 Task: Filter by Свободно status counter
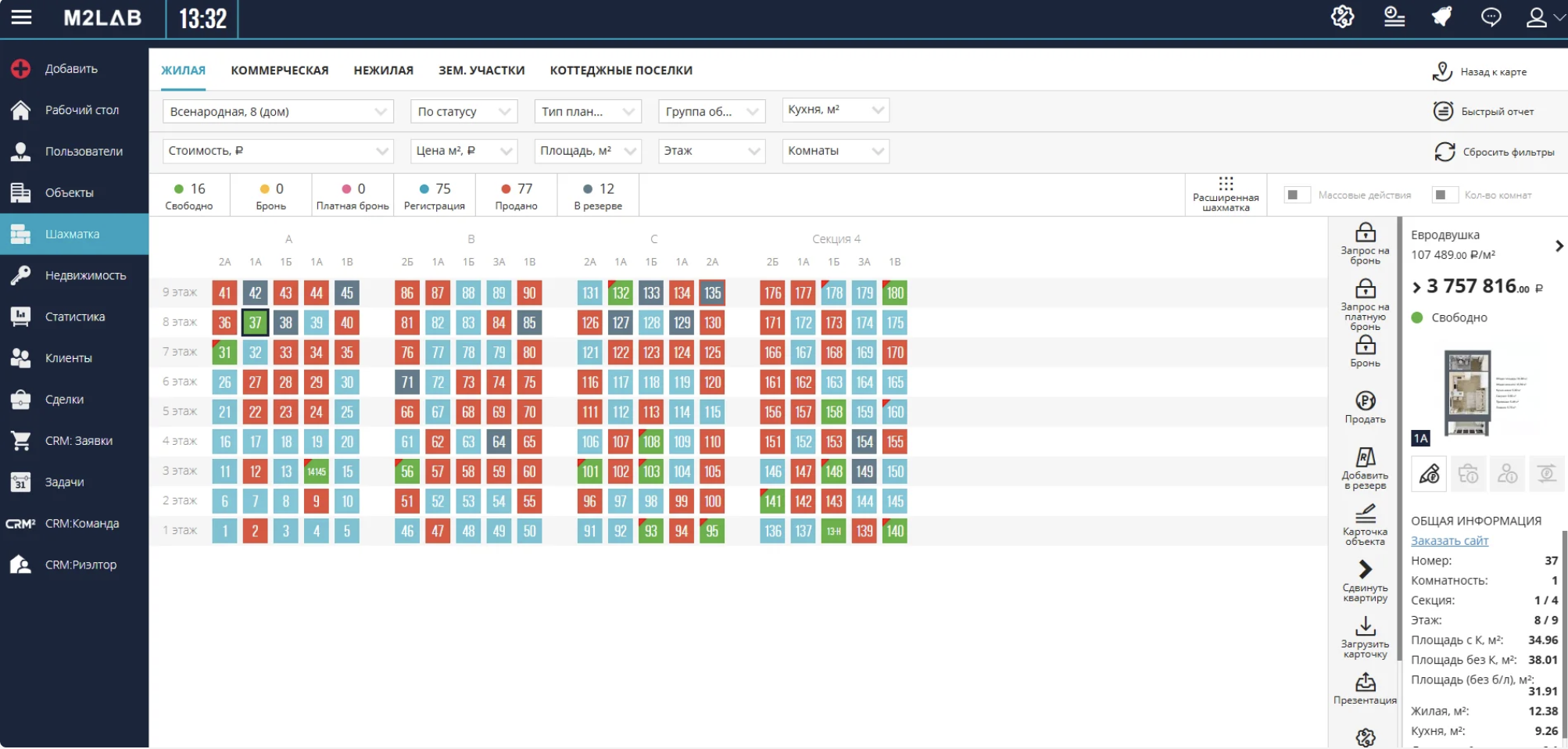coord(189,195)
